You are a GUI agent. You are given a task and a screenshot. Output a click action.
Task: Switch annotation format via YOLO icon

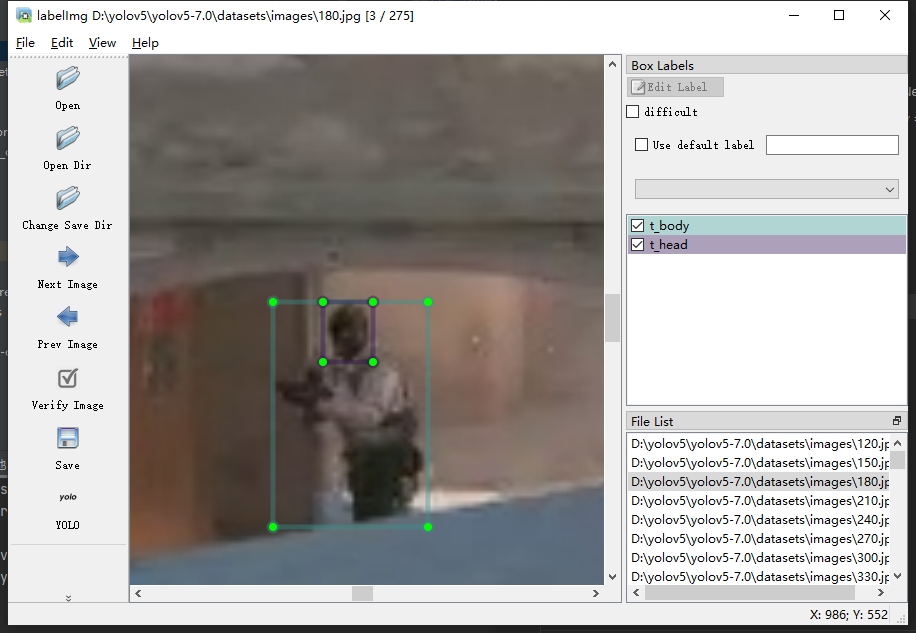[68, 497]
